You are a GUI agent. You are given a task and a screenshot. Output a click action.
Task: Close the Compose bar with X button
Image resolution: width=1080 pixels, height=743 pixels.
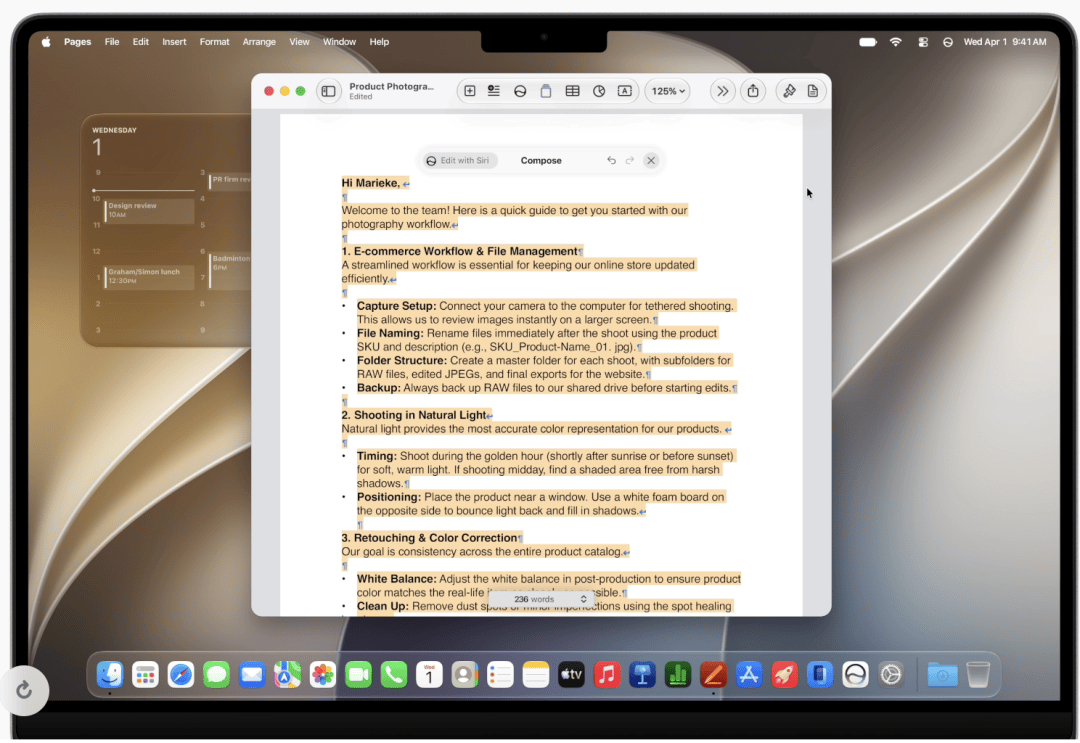tap(651, 160)
